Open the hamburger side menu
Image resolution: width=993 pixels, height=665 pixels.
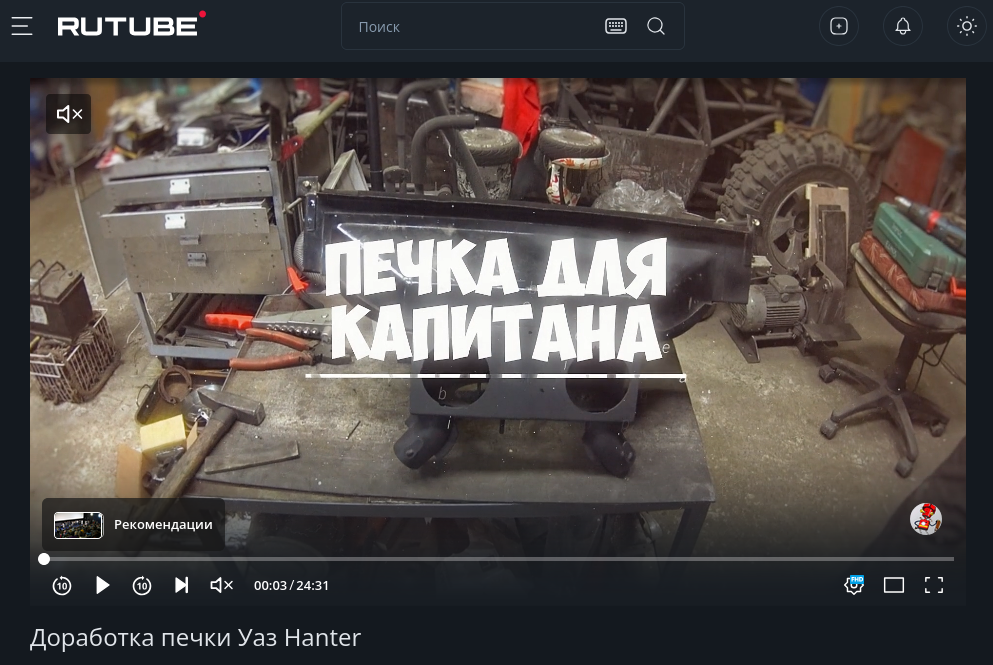(x=22, y=27)
